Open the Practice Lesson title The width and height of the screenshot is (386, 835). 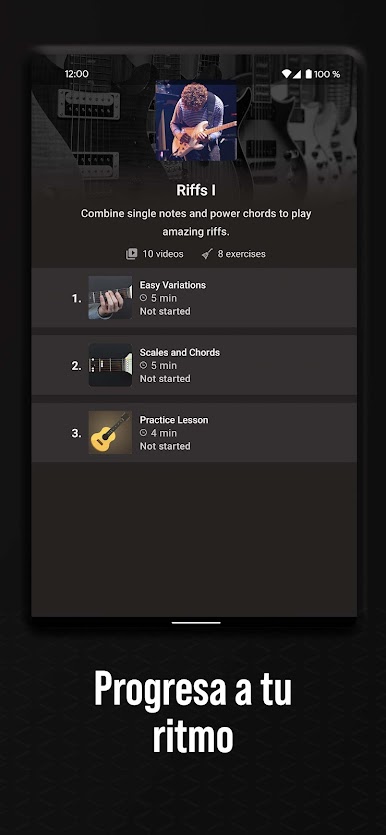click(174, 420)
